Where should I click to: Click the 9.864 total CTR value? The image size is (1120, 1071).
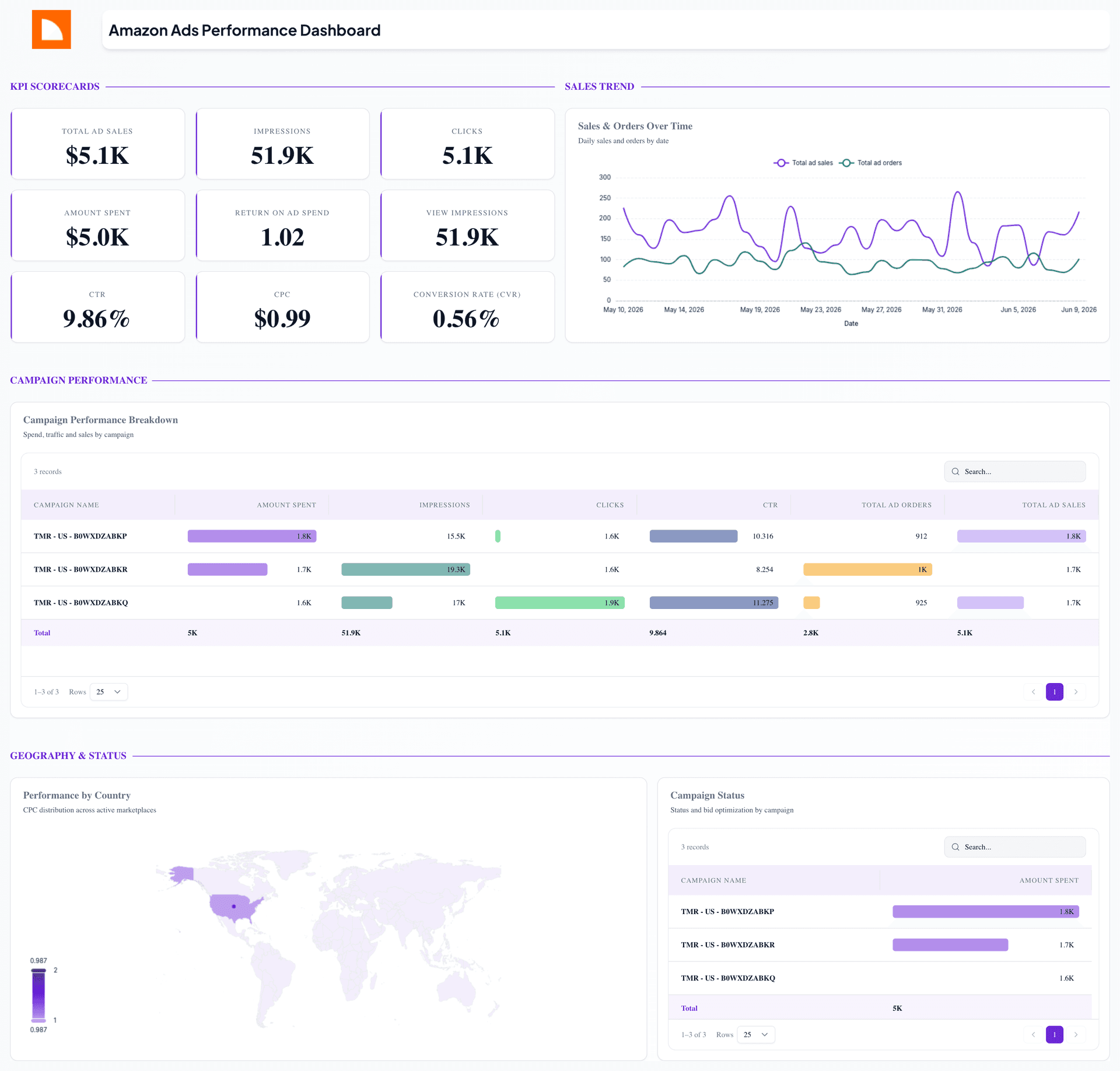(658, 633)
